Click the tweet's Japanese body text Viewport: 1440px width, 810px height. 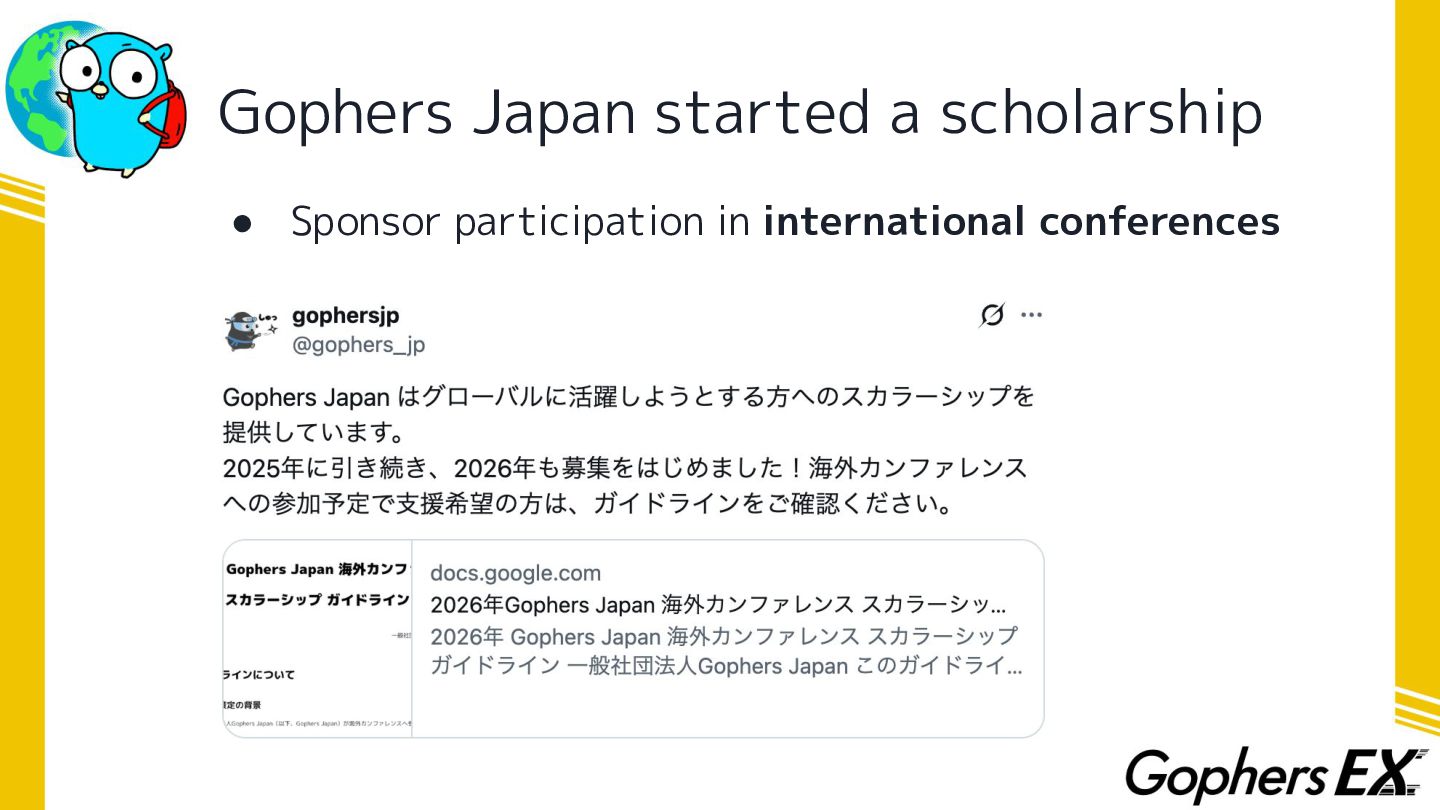[x=629, y=451]
